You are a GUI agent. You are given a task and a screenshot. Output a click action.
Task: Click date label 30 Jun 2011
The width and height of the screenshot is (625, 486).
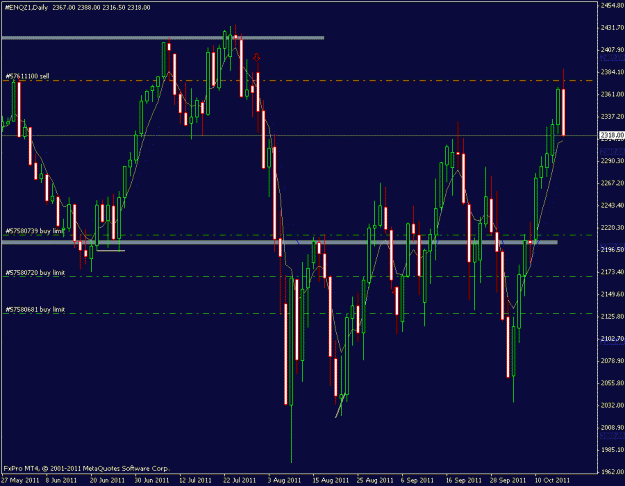[152, 480]
